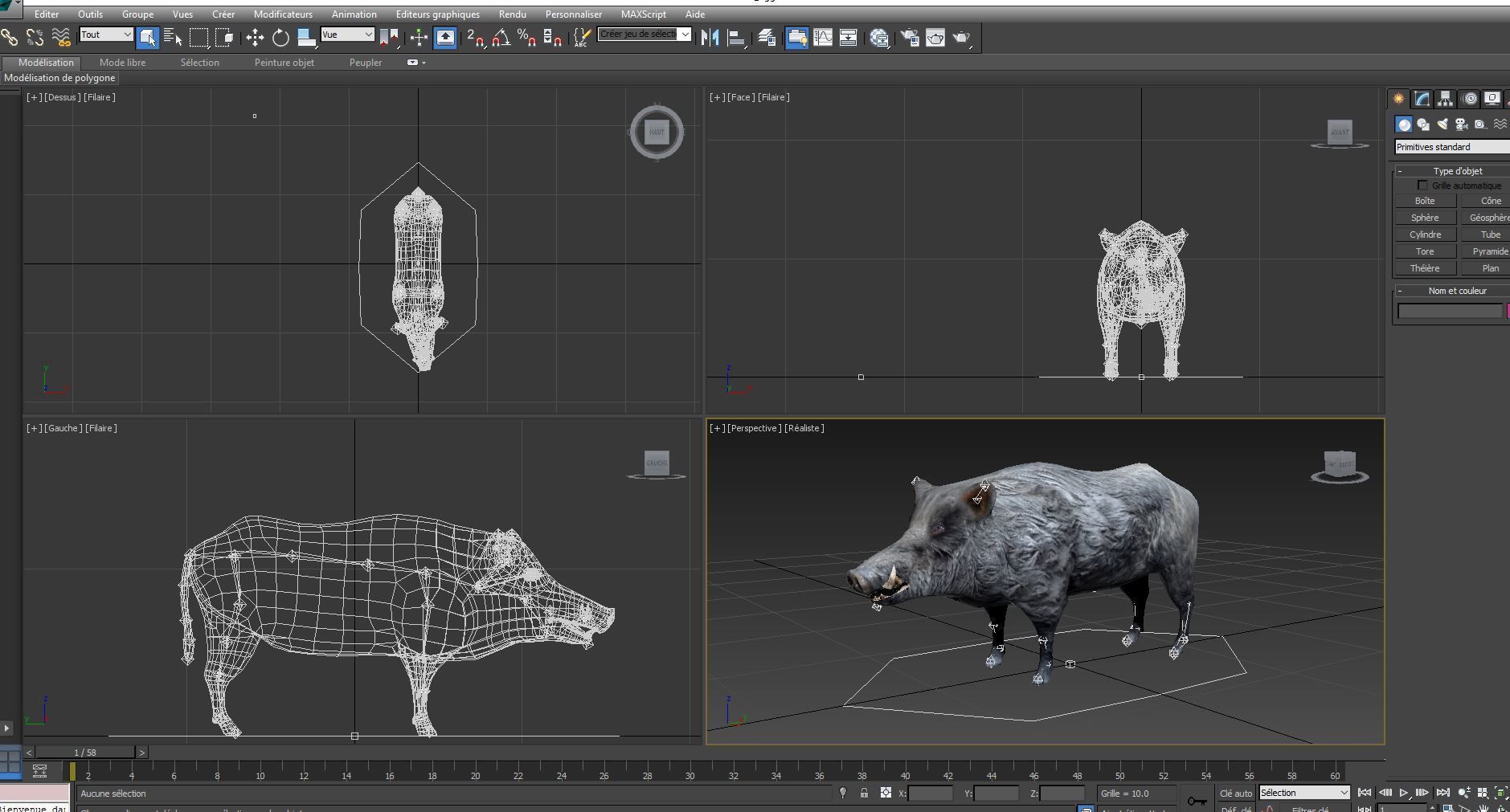Click the Cylindre primitive button
This screenshot has height=812, width=1510.
click(1425, 235)
